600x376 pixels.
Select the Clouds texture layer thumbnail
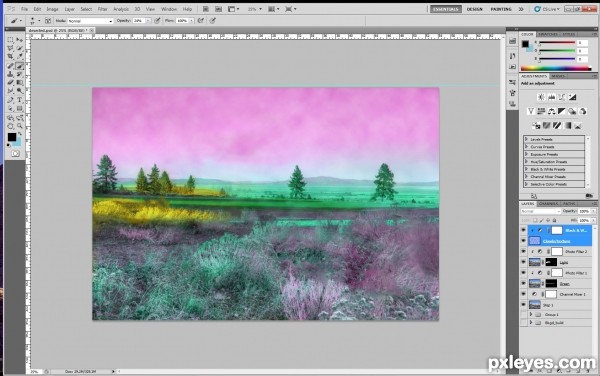pos(535,241)
